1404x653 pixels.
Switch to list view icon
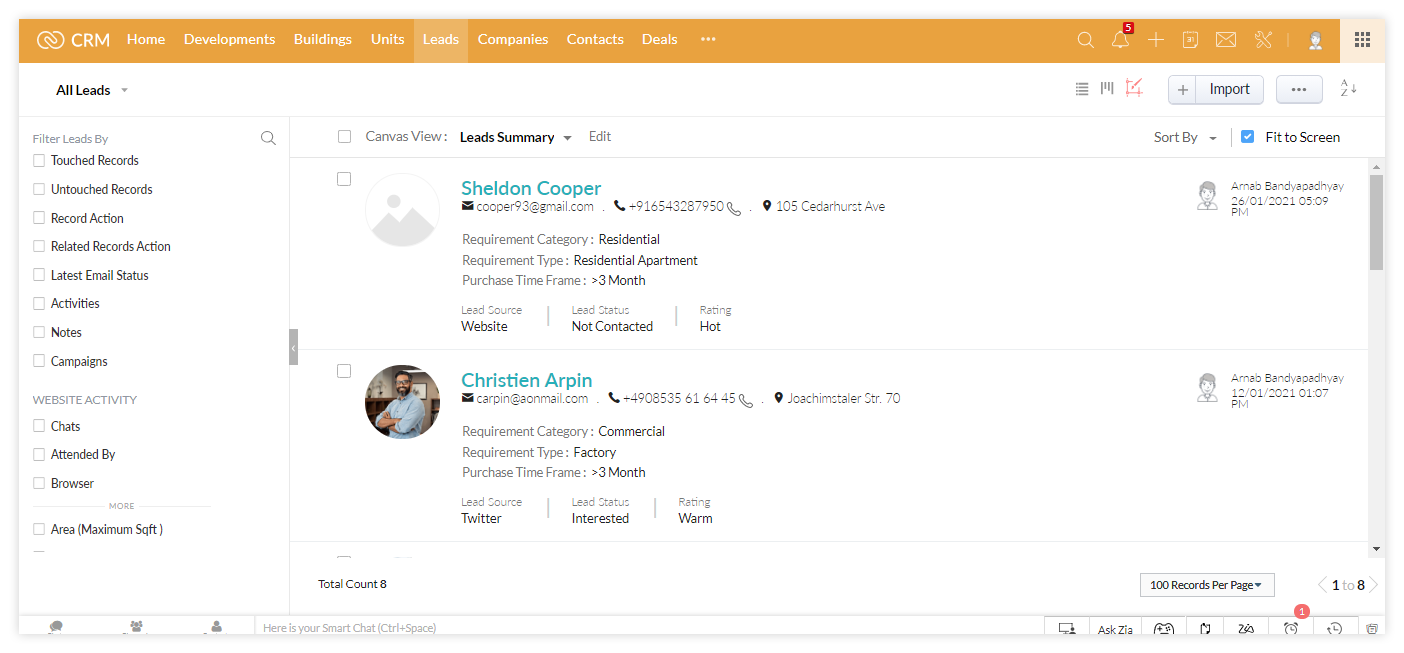[x=1081, y=89]
